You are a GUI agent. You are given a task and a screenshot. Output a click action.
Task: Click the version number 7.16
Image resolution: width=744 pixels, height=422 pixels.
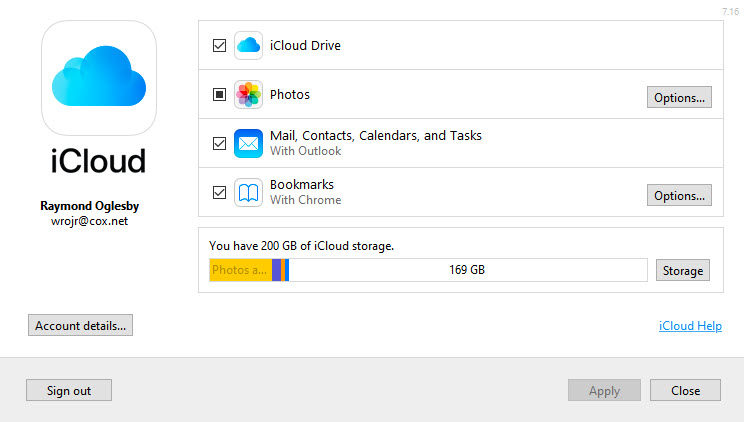(x=730, y=11)
